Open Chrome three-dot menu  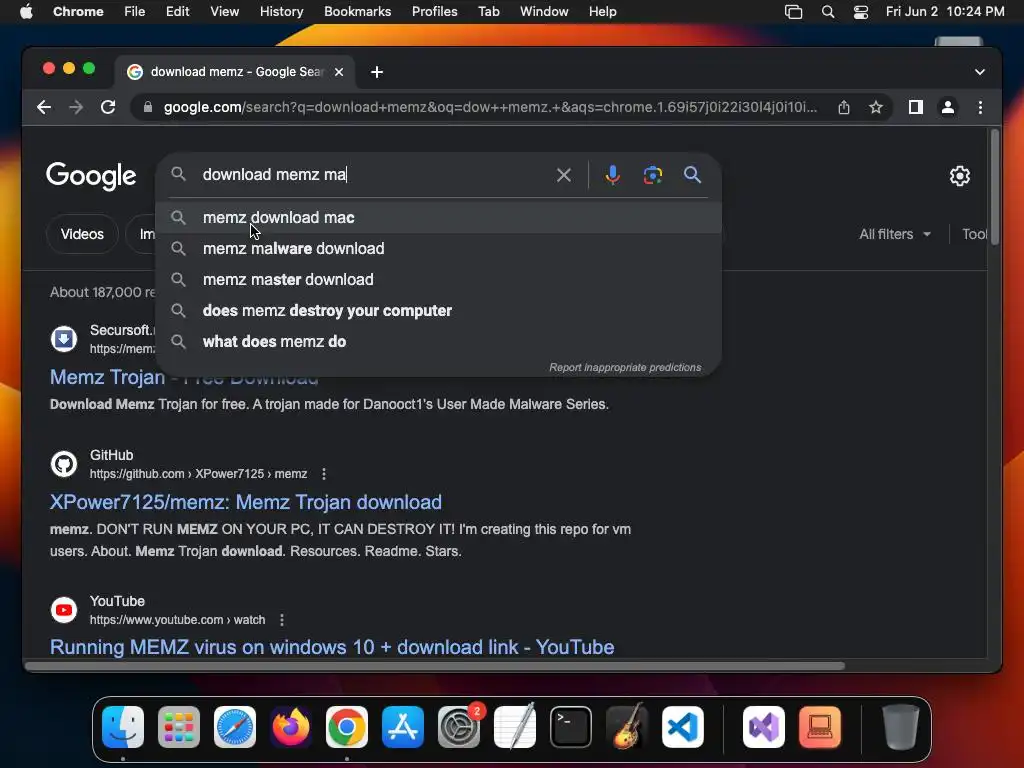[x=980, y=107]
